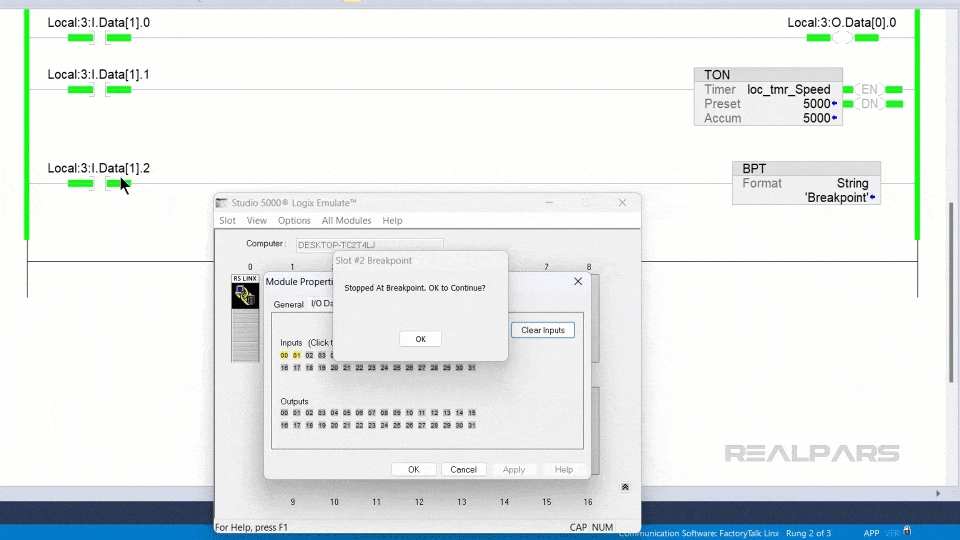Toggle output bit 15
960x540 pixels.
(x=471, y=413)
